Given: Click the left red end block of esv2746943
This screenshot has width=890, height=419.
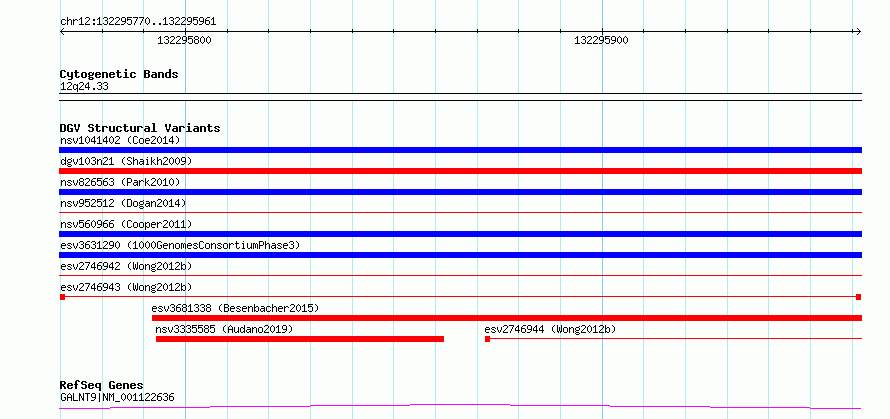Looking at the screenshot, I should tap(62, 297).
